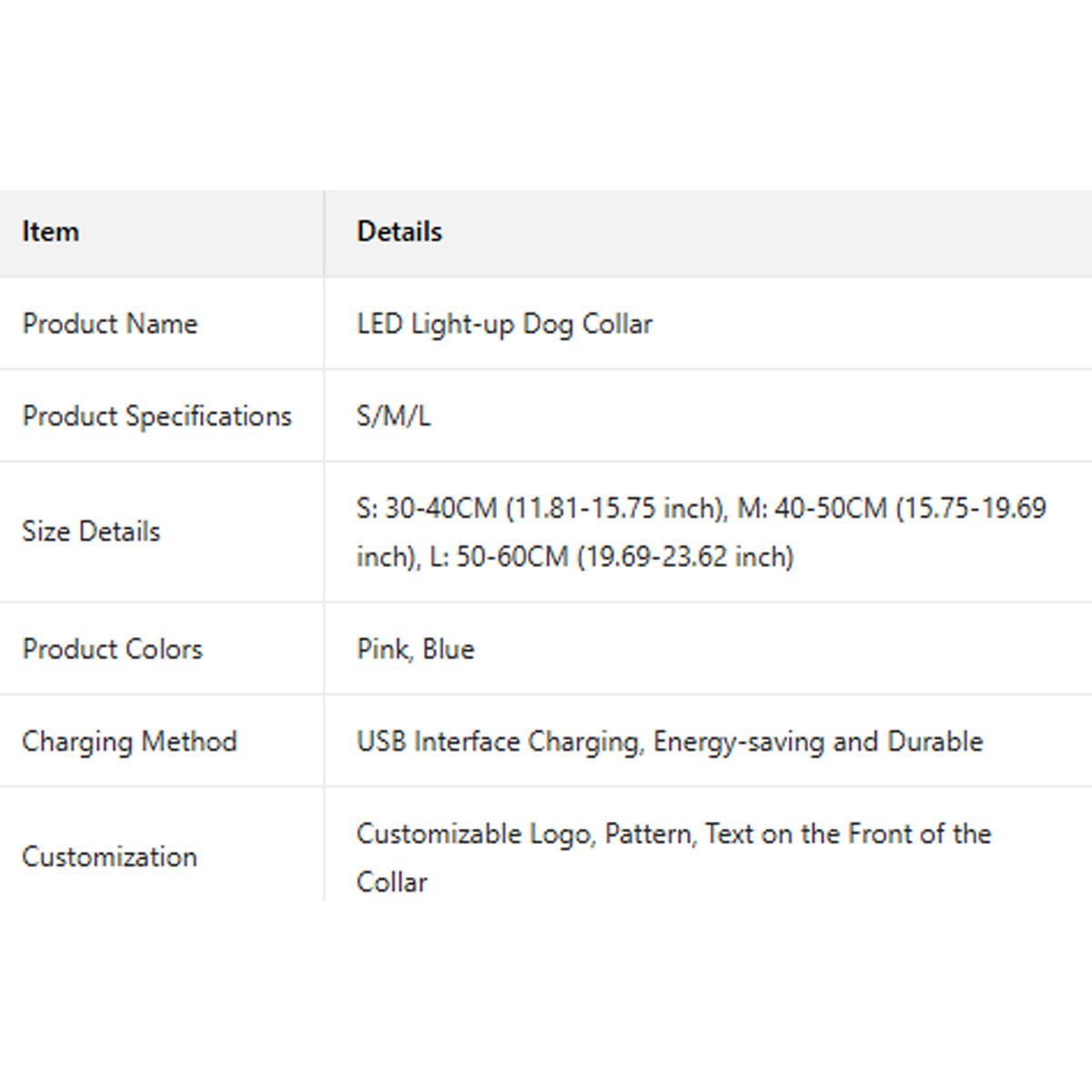Screen dimensions: 1092x1092
Task: Click the word Pink
Action: (x=382, y=649)
